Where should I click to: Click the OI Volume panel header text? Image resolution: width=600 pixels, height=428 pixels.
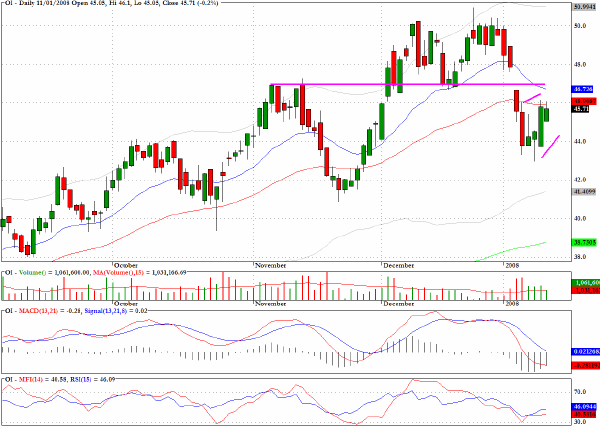point(95,272)
